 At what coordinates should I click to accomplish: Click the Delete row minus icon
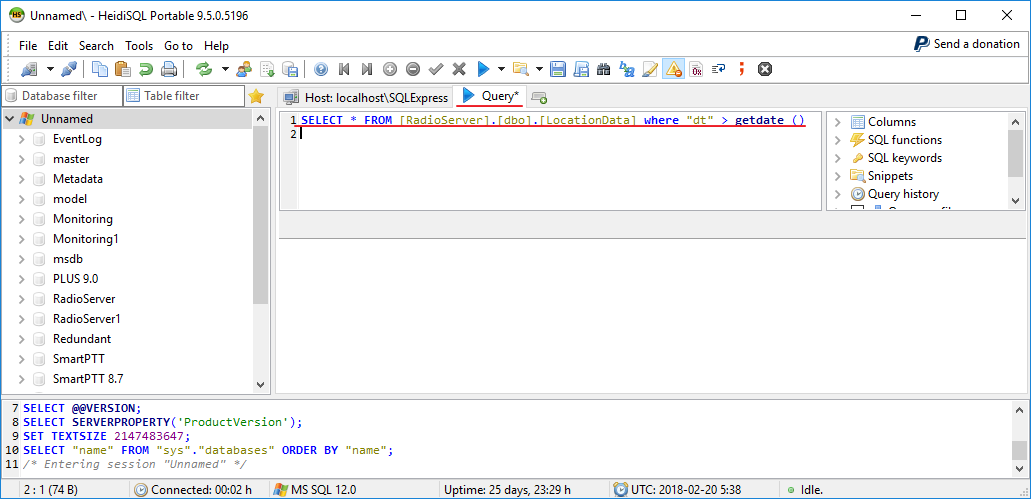click(413, 69)
